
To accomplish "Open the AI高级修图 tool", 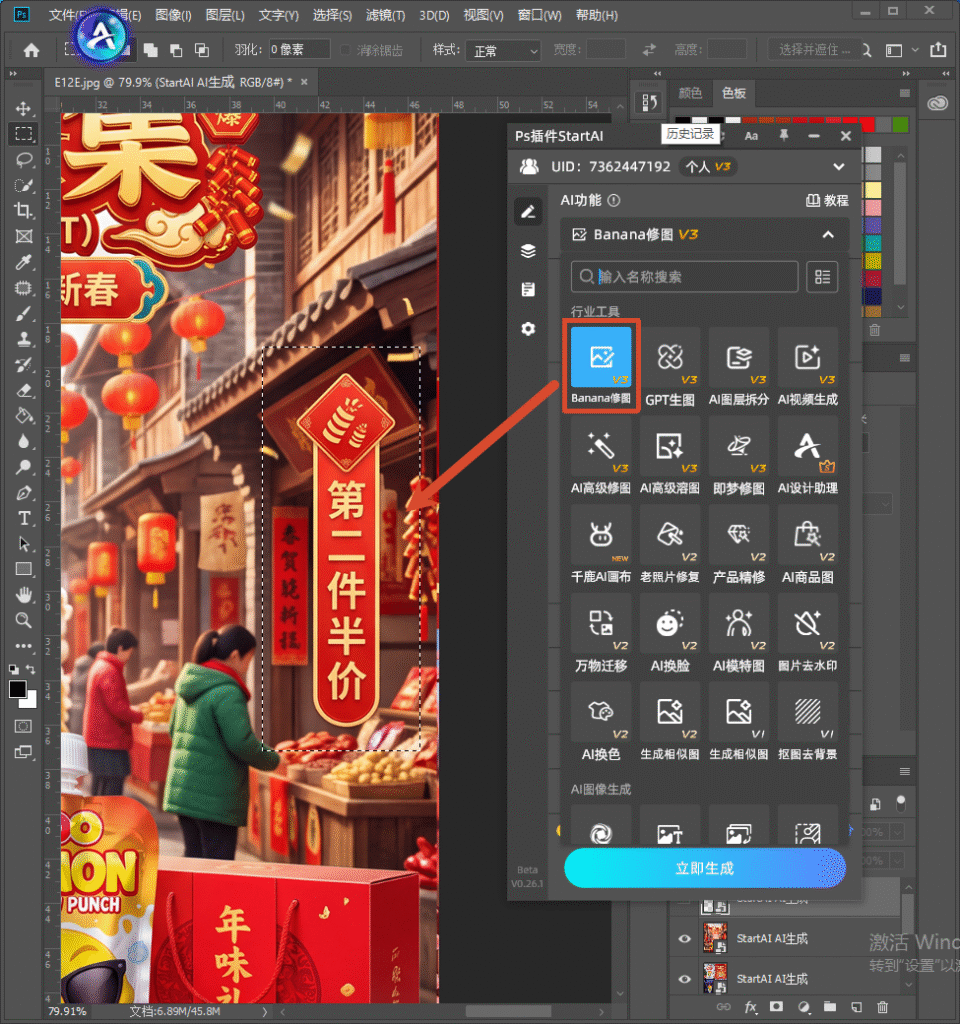I will (601, 456).
